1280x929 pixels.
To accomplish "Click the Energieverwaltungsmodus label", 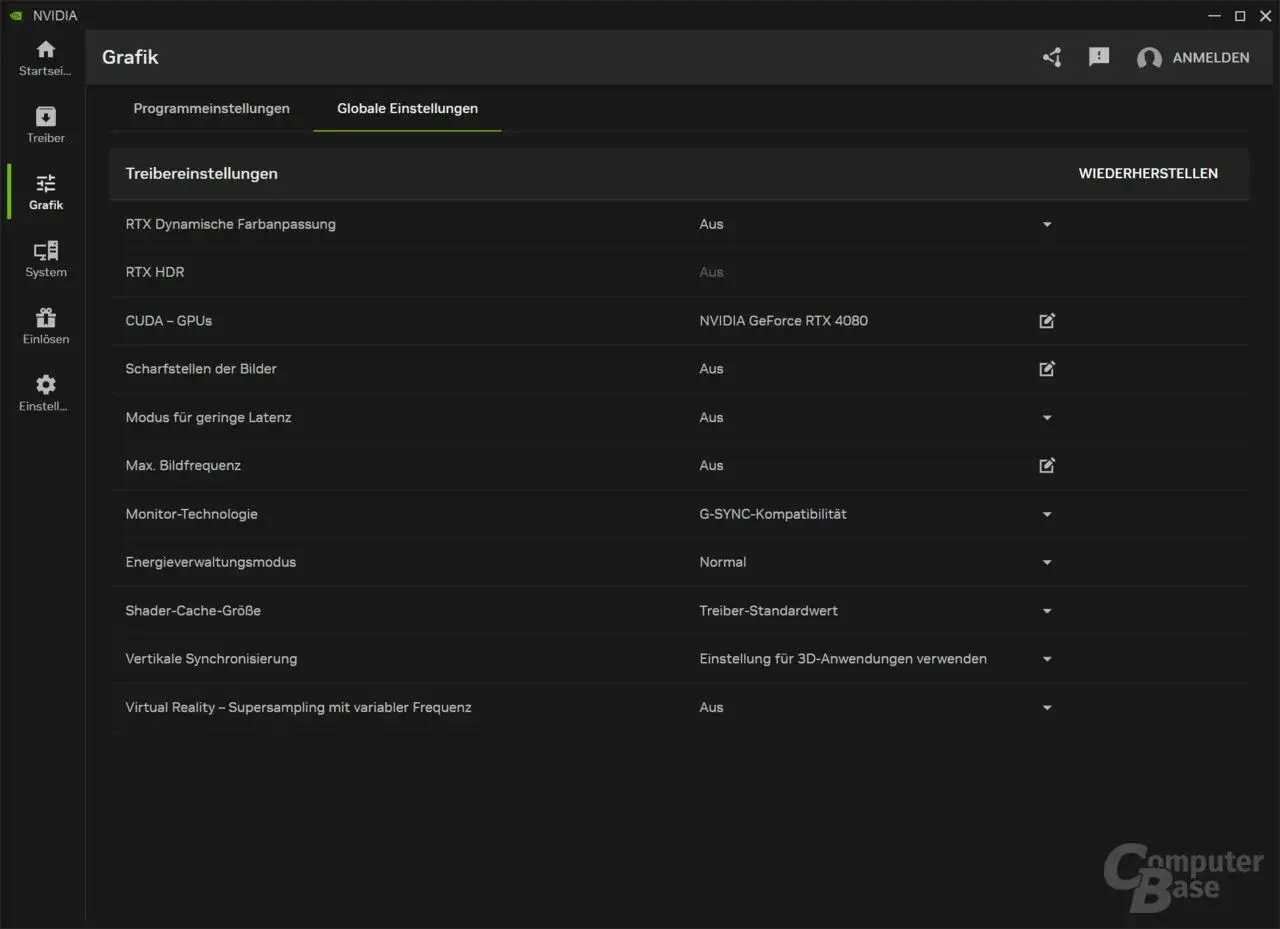I will pyautogui.click(x=210, y=562).
